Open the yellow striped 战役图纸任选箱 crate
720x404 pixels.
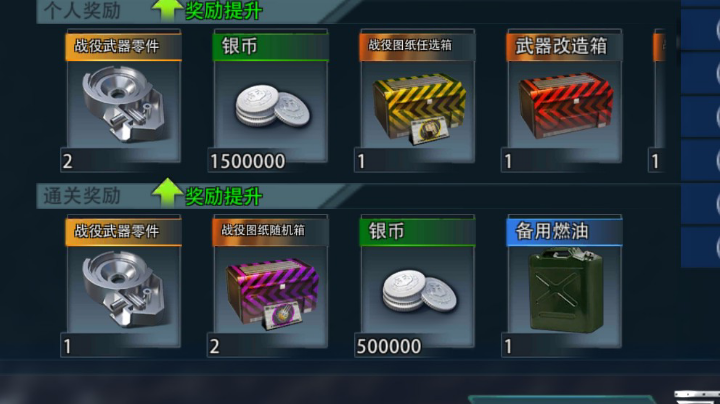pyautogui.click(x=419, y=108)
